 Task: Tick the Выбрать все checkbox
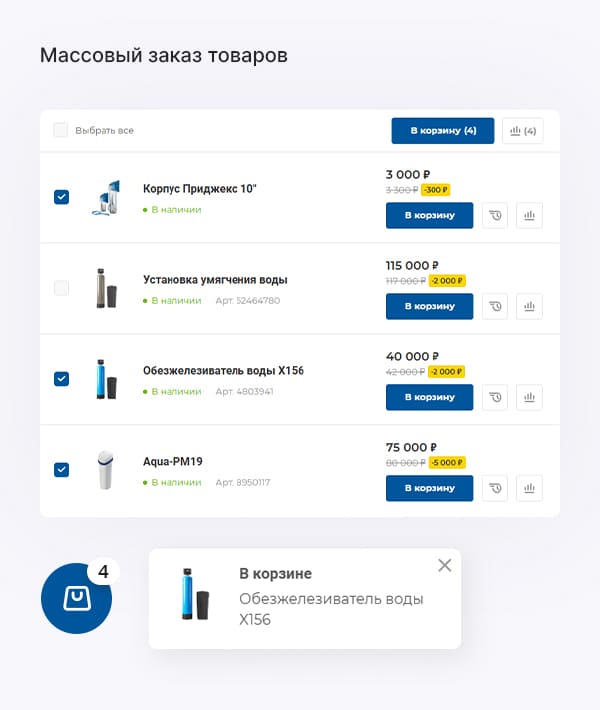click(x=61, y=130)
